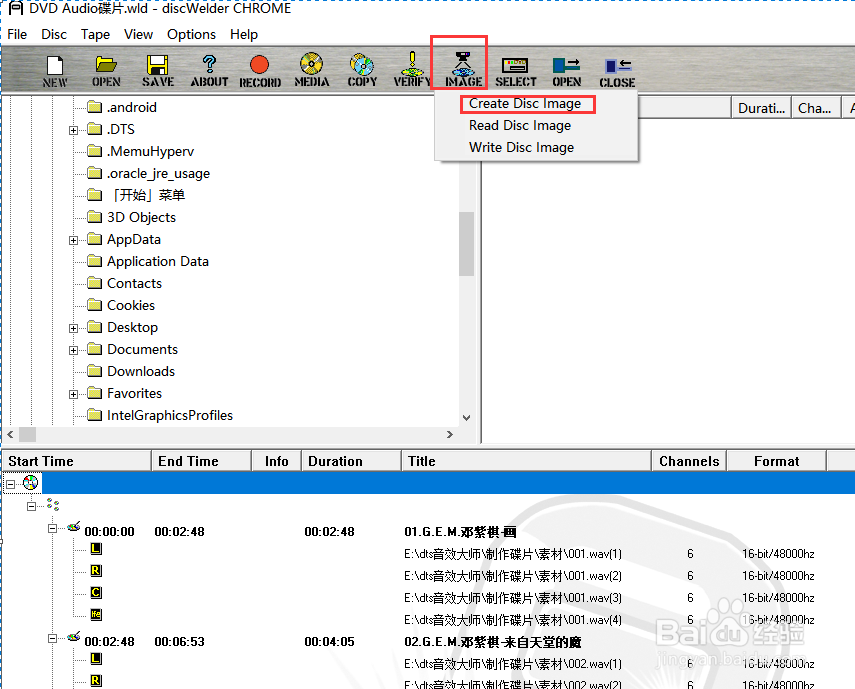Click the OPEN tray toolbar icon
The width and height of the screenshot is (855, 689).
[567, 72]
